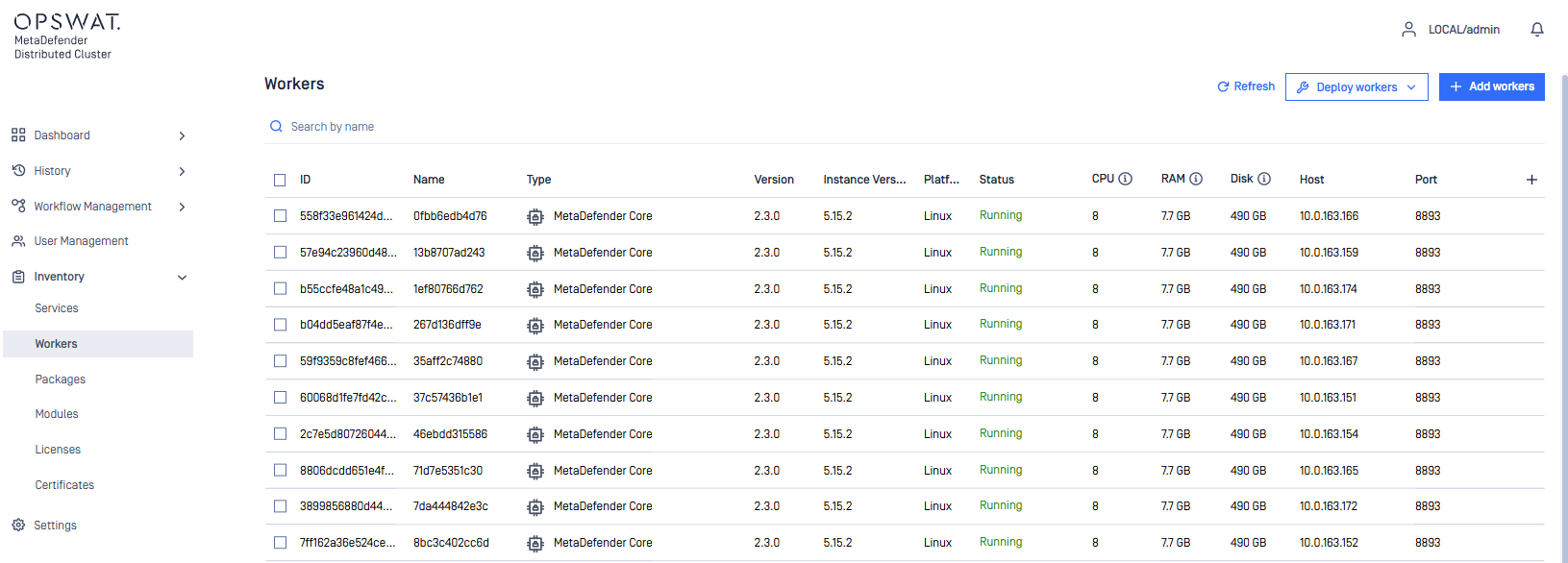Click the CPU column info icon
The image size is (1568, 563).
(x=1125, y=179)
